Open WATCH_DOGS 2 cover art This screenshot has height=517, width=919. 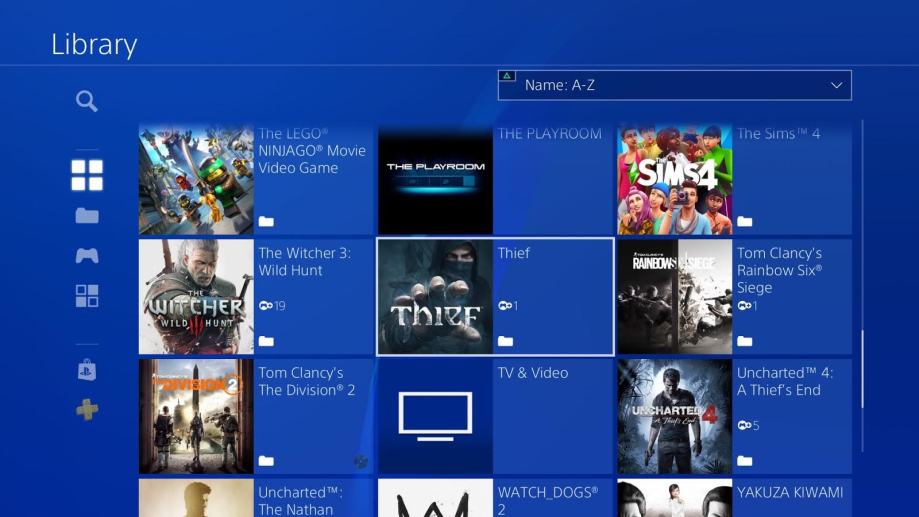pyautogui.click(x=435, y=498)
